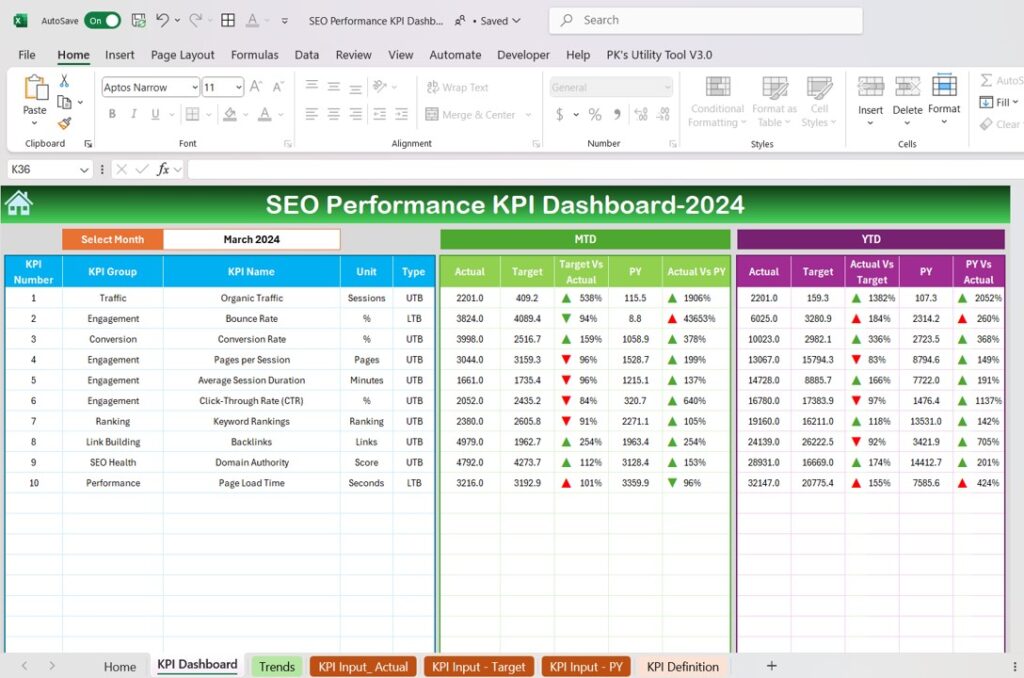Click the Center align icon

tap(334, 114)
